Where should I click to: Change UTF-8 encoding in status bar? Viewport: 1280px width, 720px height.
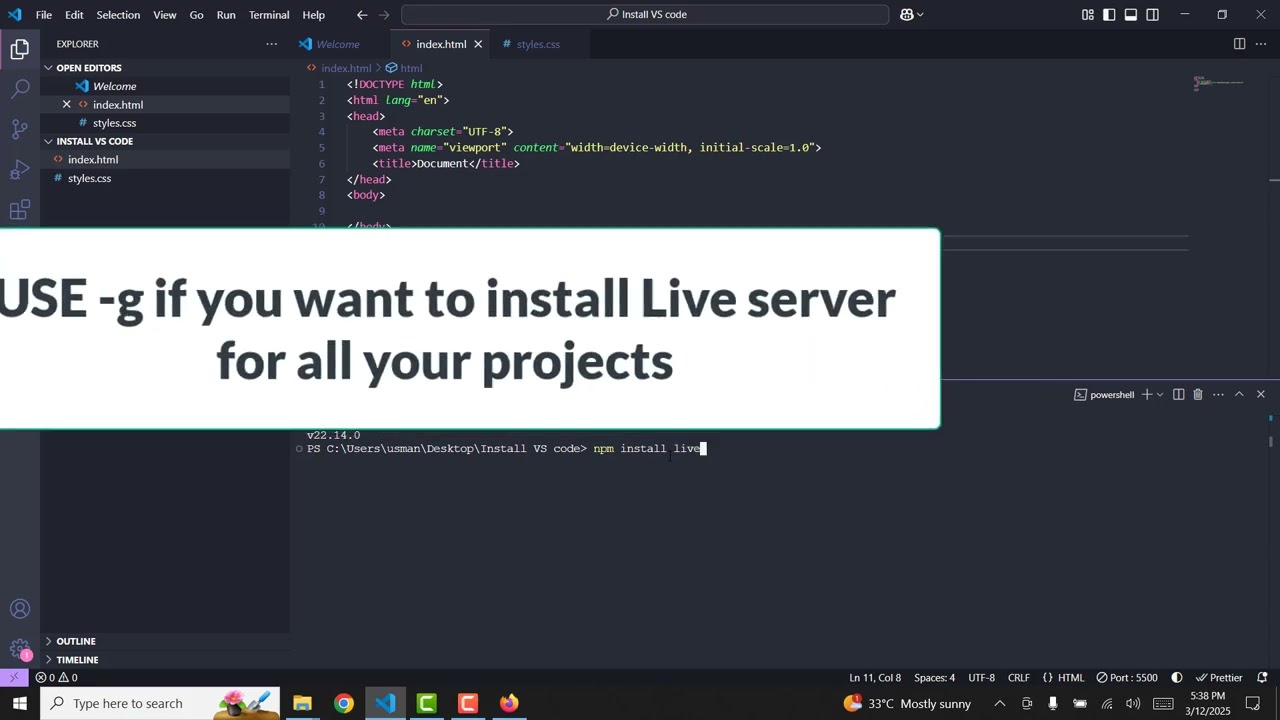(981, 677)
